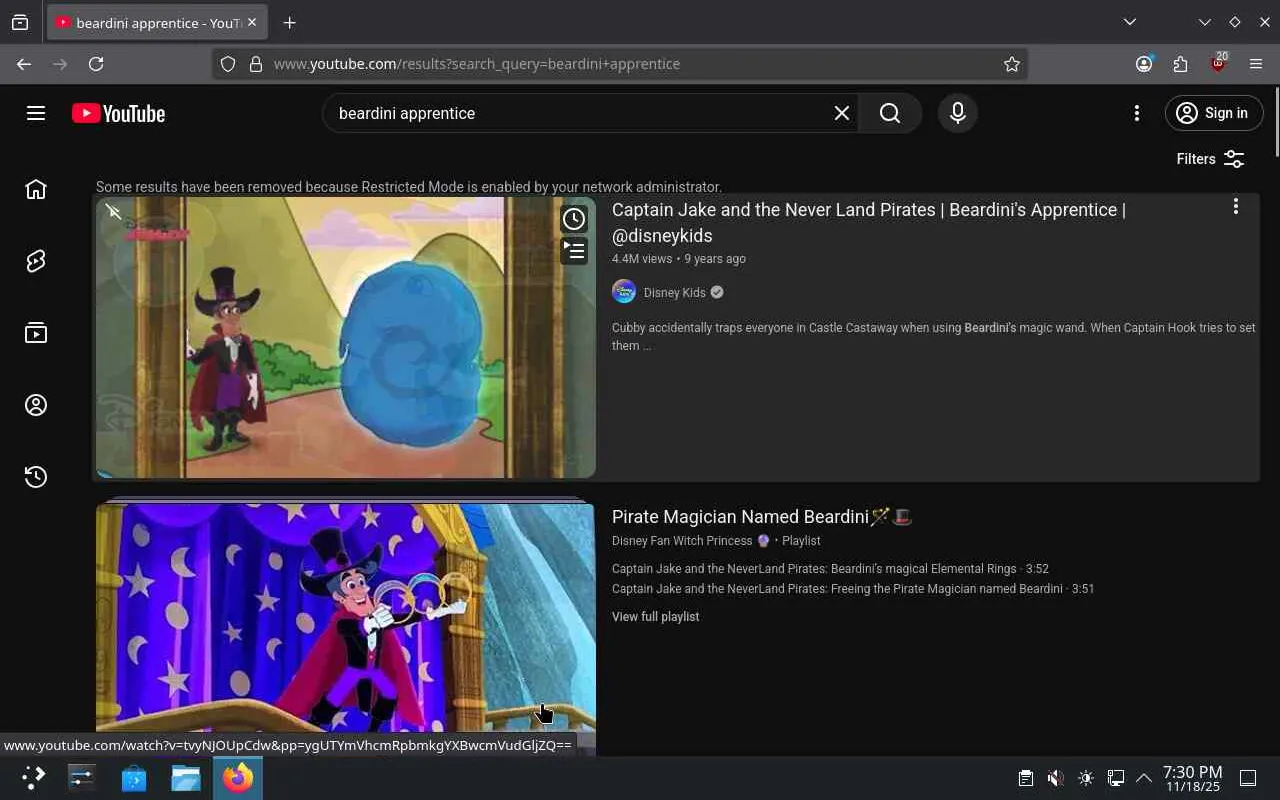
Task: Open Subscriptions from the sidebar
Action: point(36,333)
